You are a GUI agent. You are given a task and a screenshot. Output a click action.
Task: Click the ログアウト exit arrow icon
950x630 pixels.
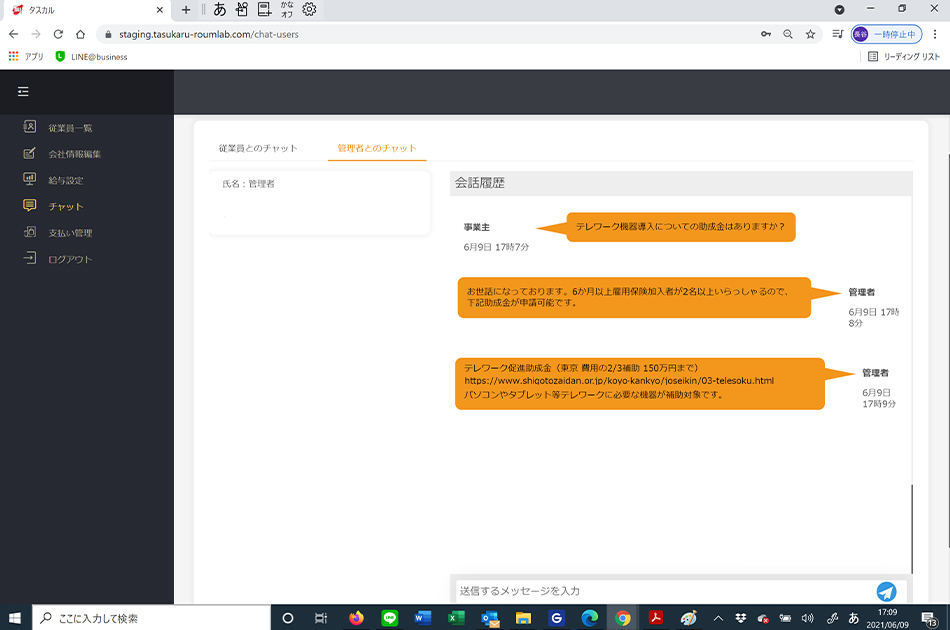click(30, 258)
